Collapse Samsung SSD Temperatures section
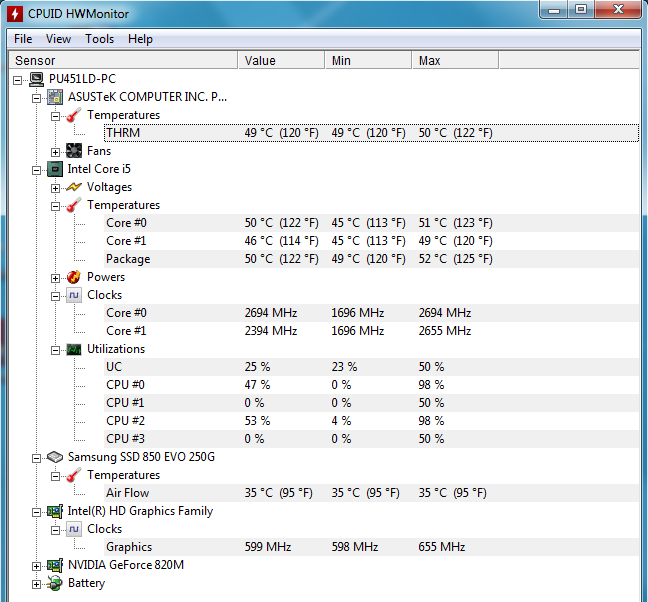The image size is (648, 602). tap(55, 476)
